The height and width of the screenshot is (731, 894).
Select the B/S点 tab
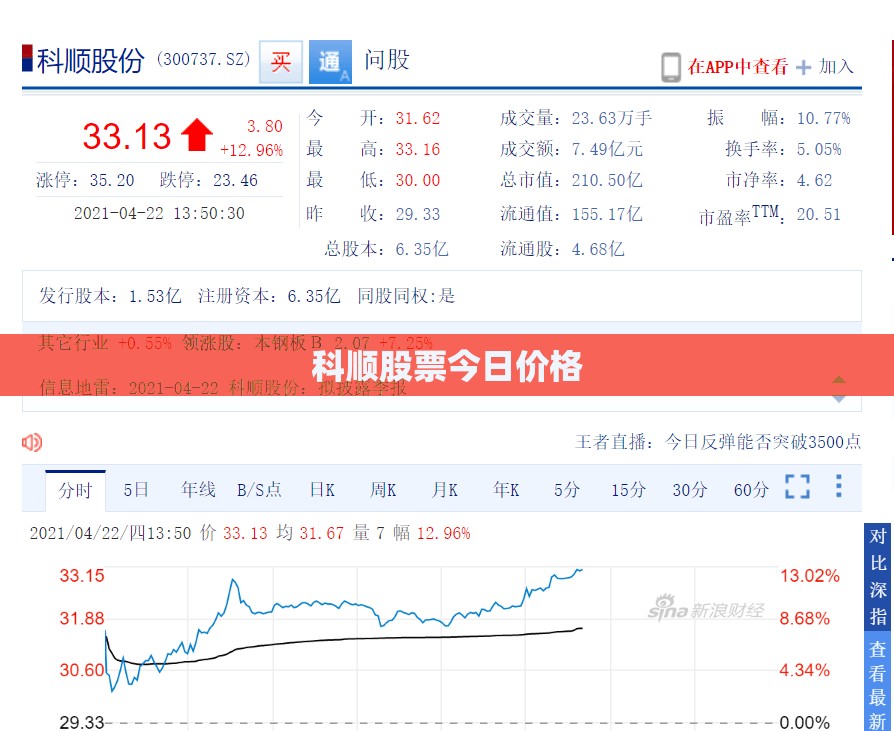point(259,490)
